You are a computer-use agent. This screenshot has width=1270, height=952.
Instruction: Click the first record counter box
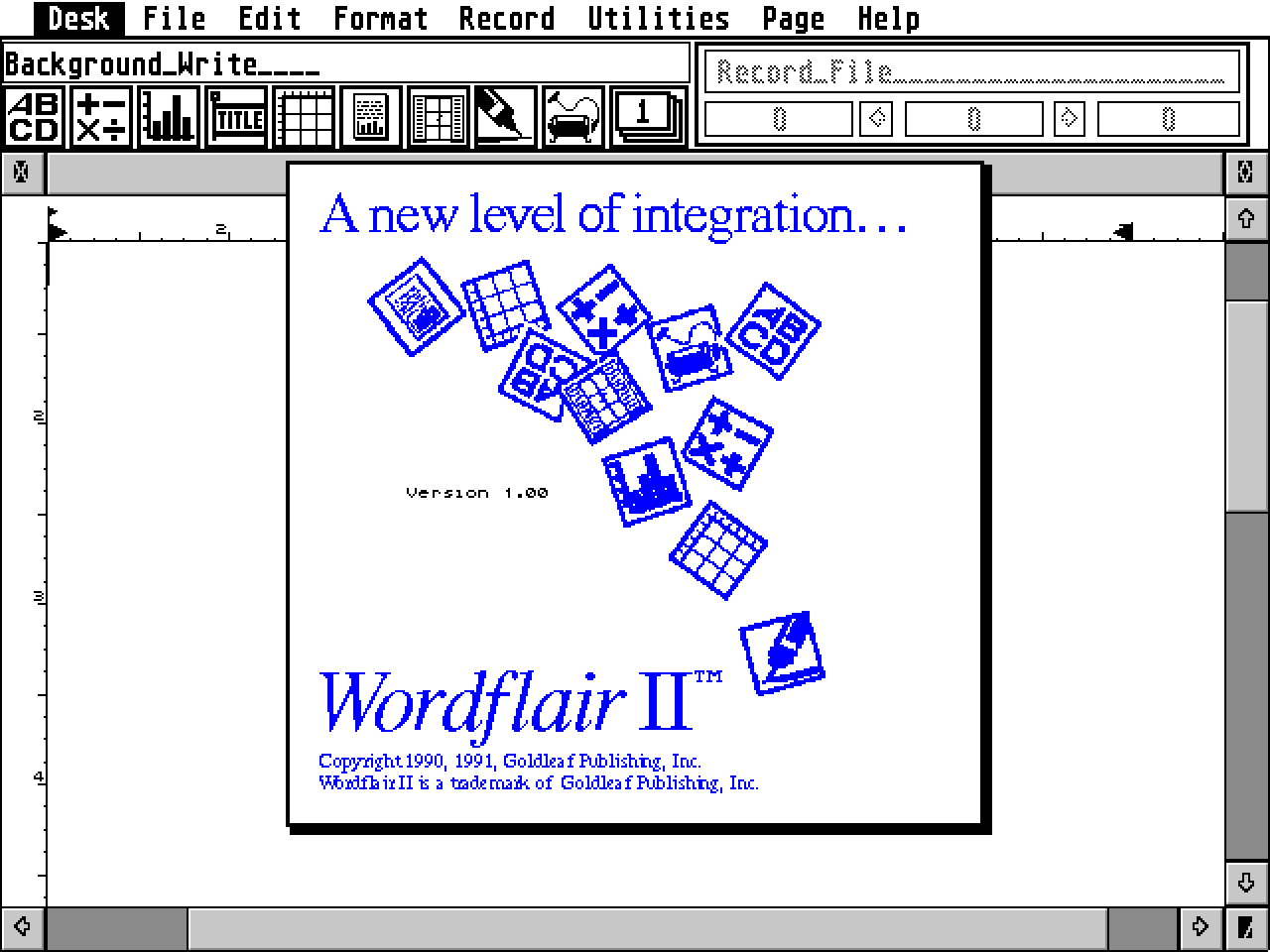pyautogui.click(x=779, y=120)
